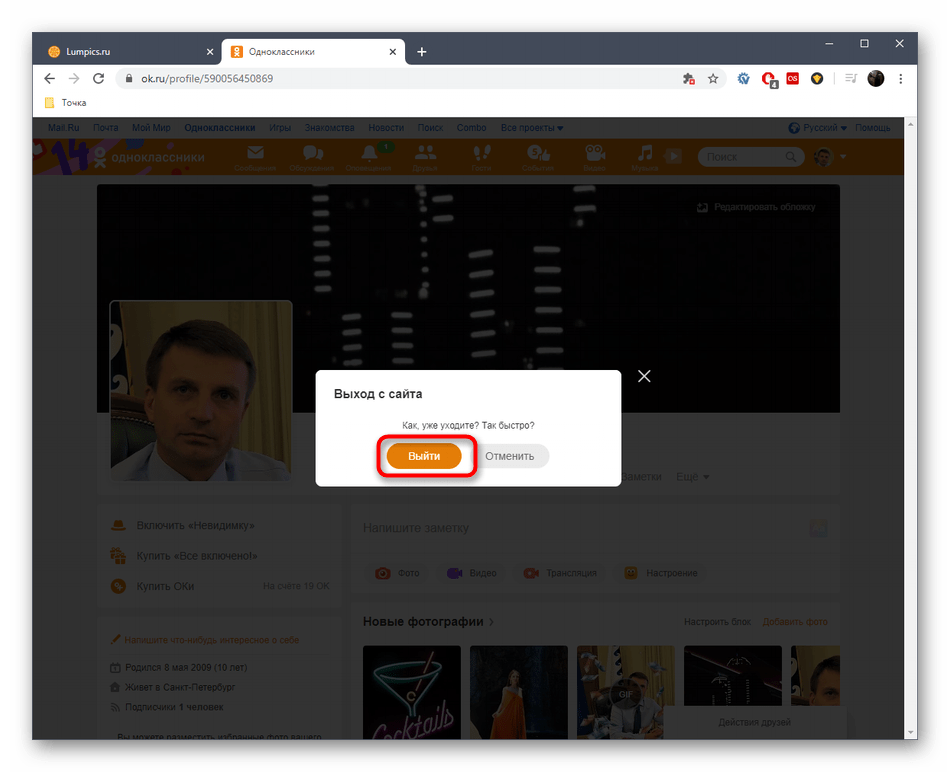Open the Музыка music note icon
Image resolution: width=950 pixels, height=772 pixels.
pos(643,153)
